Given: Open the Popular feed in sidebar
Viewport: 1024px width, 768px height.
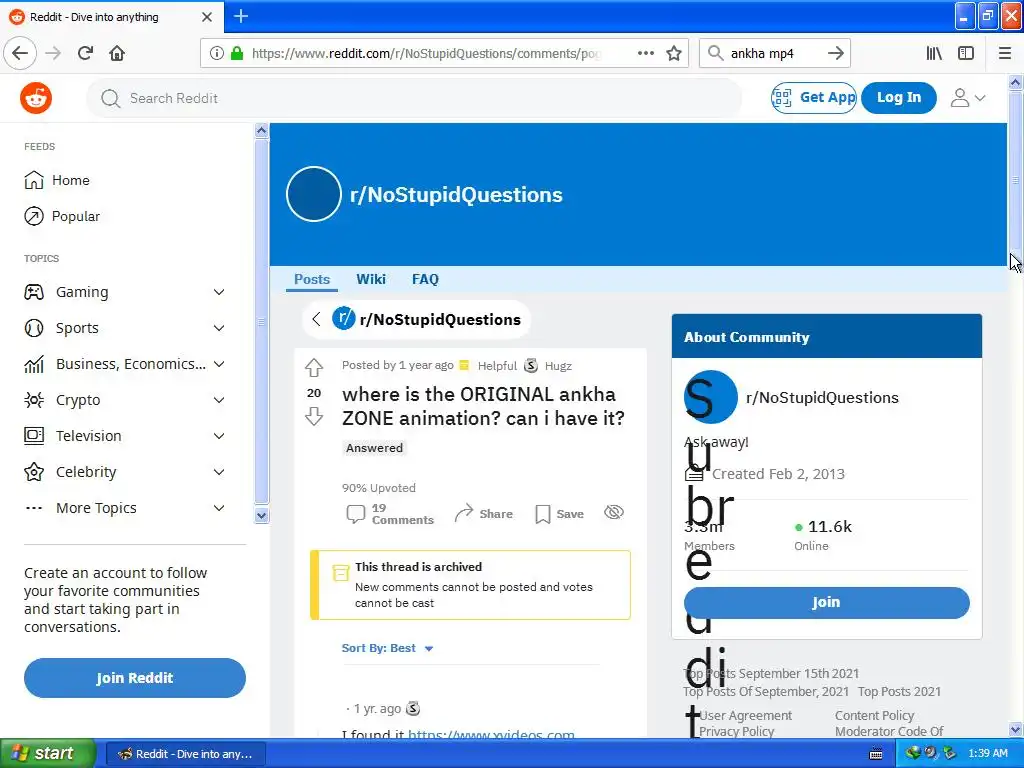Looking at the screenshot, I should coord(62,216).
